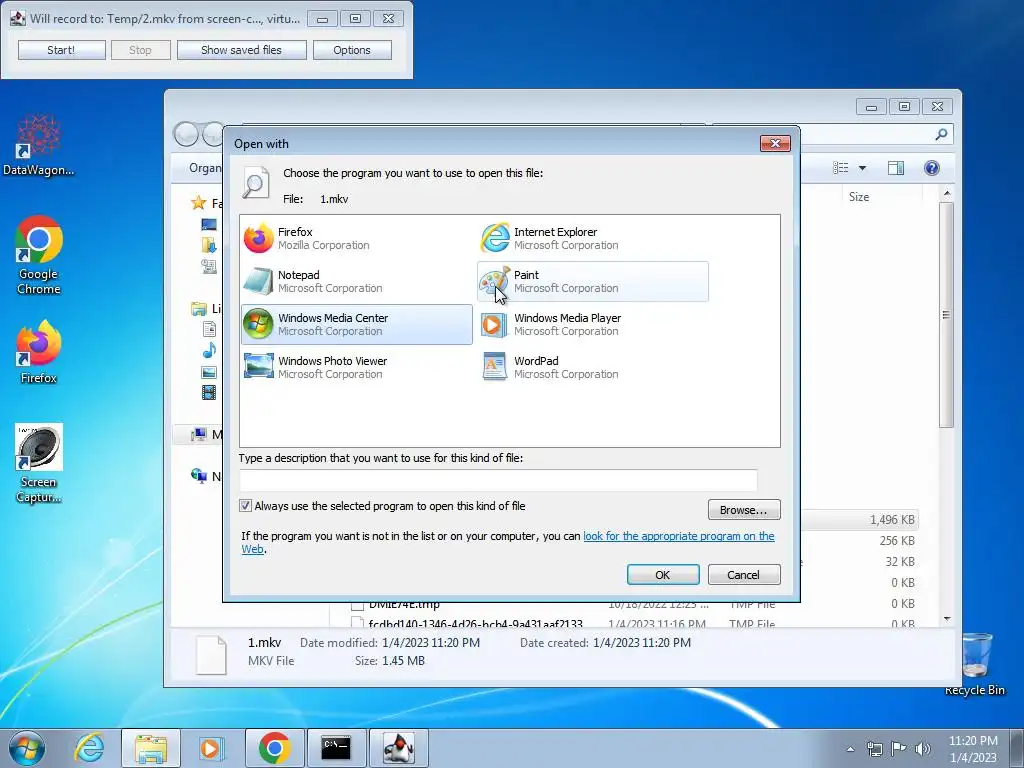Pick Paint to open 1.mkv

592,281
